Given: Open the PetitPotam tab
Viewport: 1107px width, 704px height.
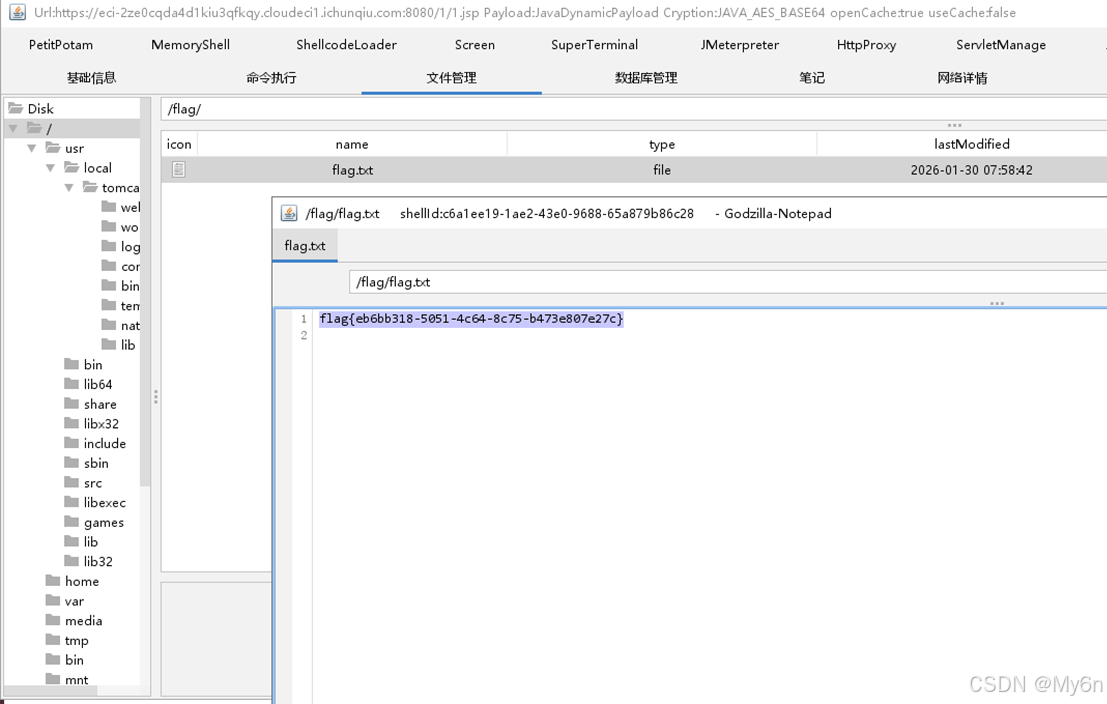Looking at the screenshot, I should coord(61,44).
